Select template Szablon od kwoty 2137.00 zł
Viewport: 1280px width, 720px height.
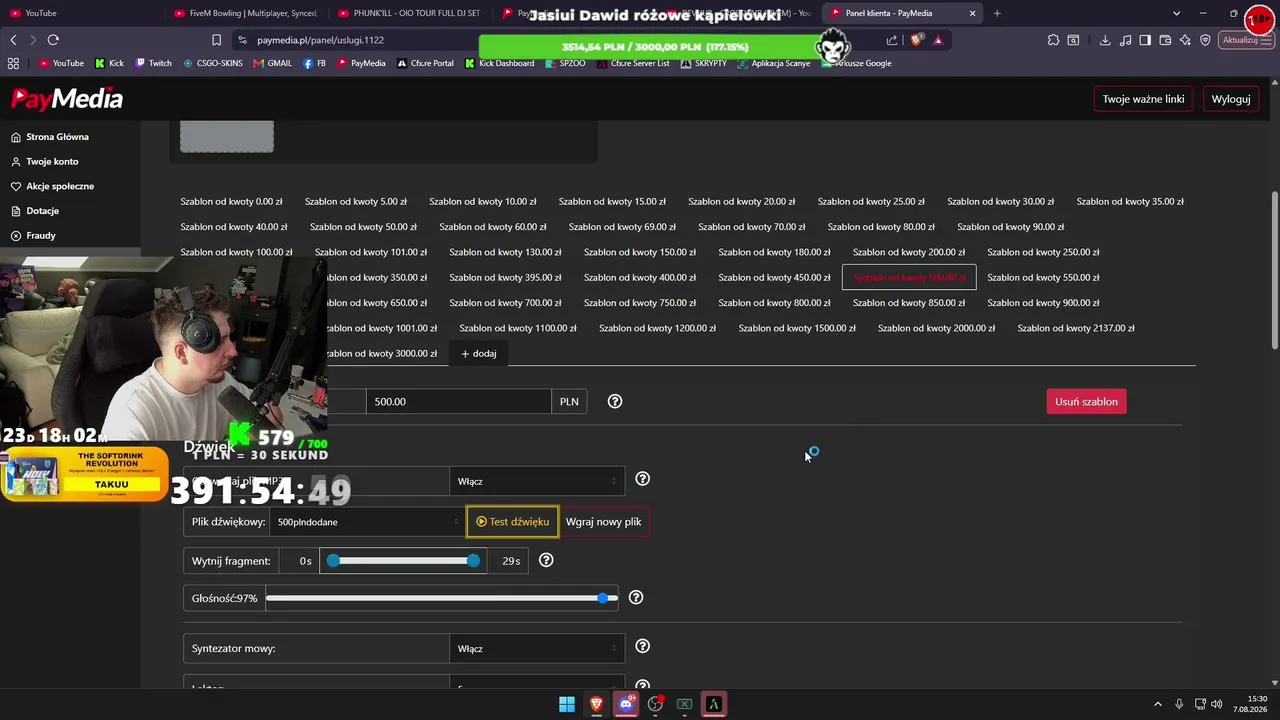[1076, 328]
